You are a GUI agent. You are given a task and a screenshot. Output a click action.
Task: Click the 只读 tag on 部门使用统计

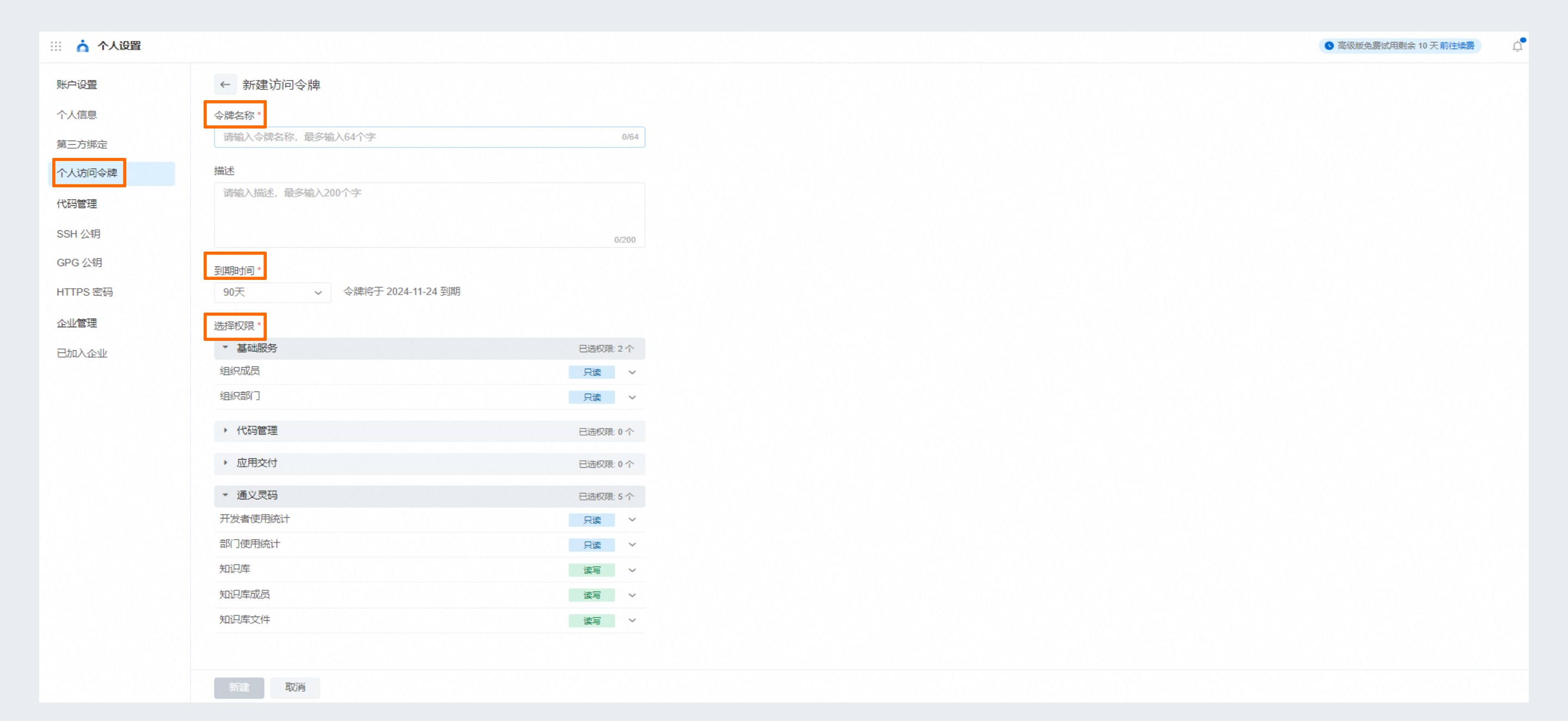click(x=592, y=545)
